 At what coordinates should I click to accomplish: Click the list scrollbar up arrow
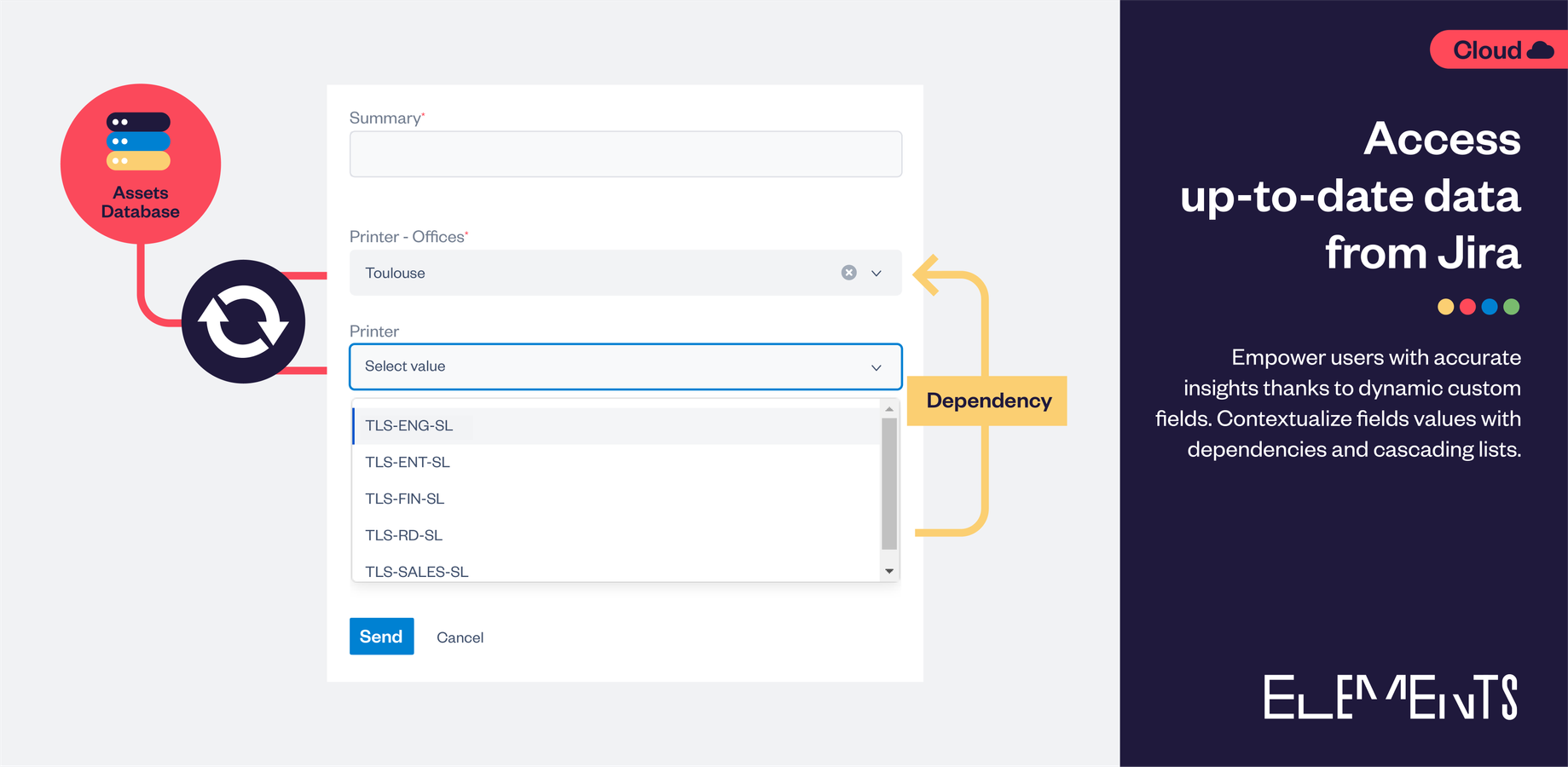point(889,409)
